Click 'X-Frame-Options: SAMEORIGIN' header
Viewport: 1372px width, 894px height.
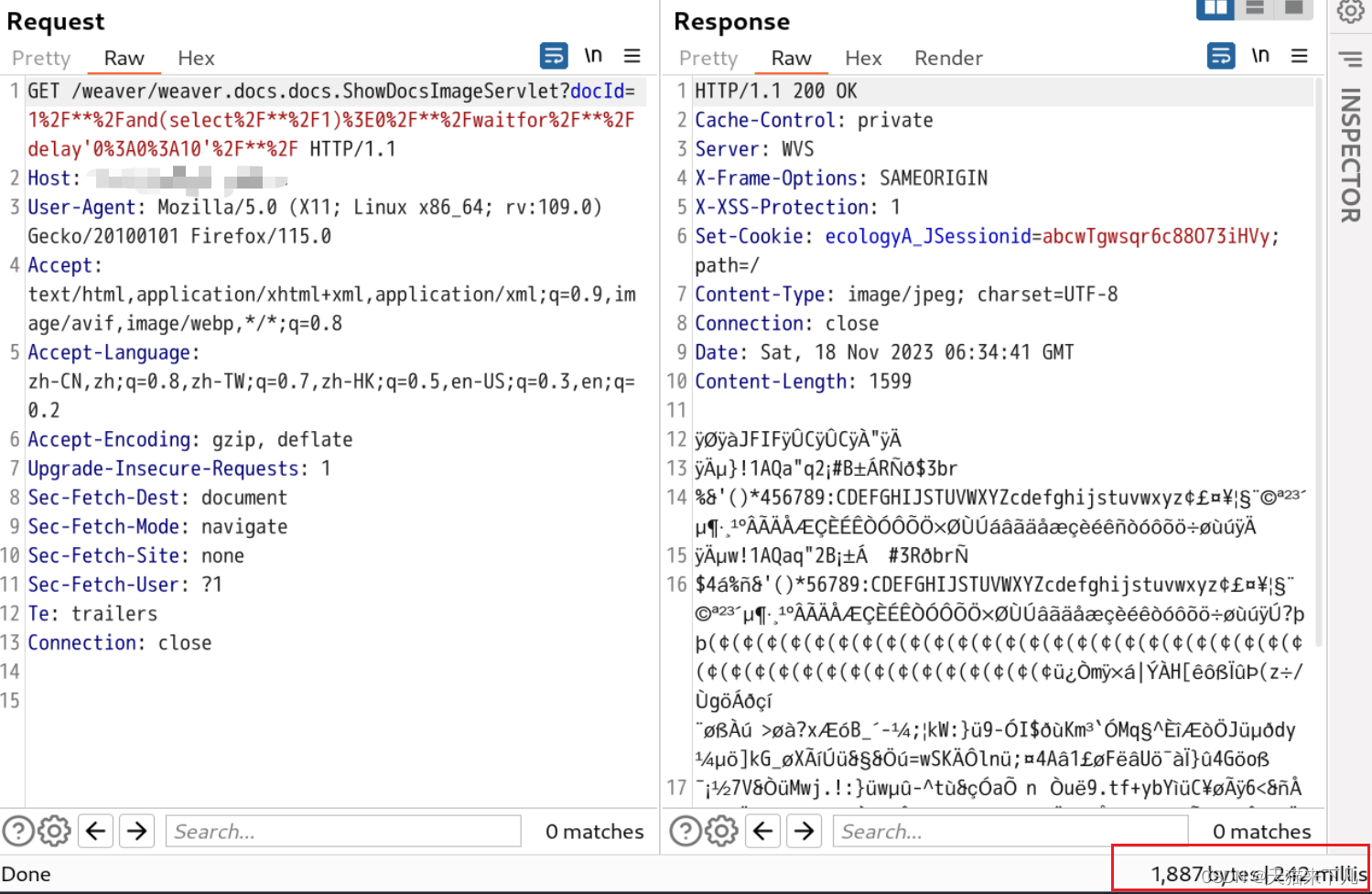(x=841, y=178)
